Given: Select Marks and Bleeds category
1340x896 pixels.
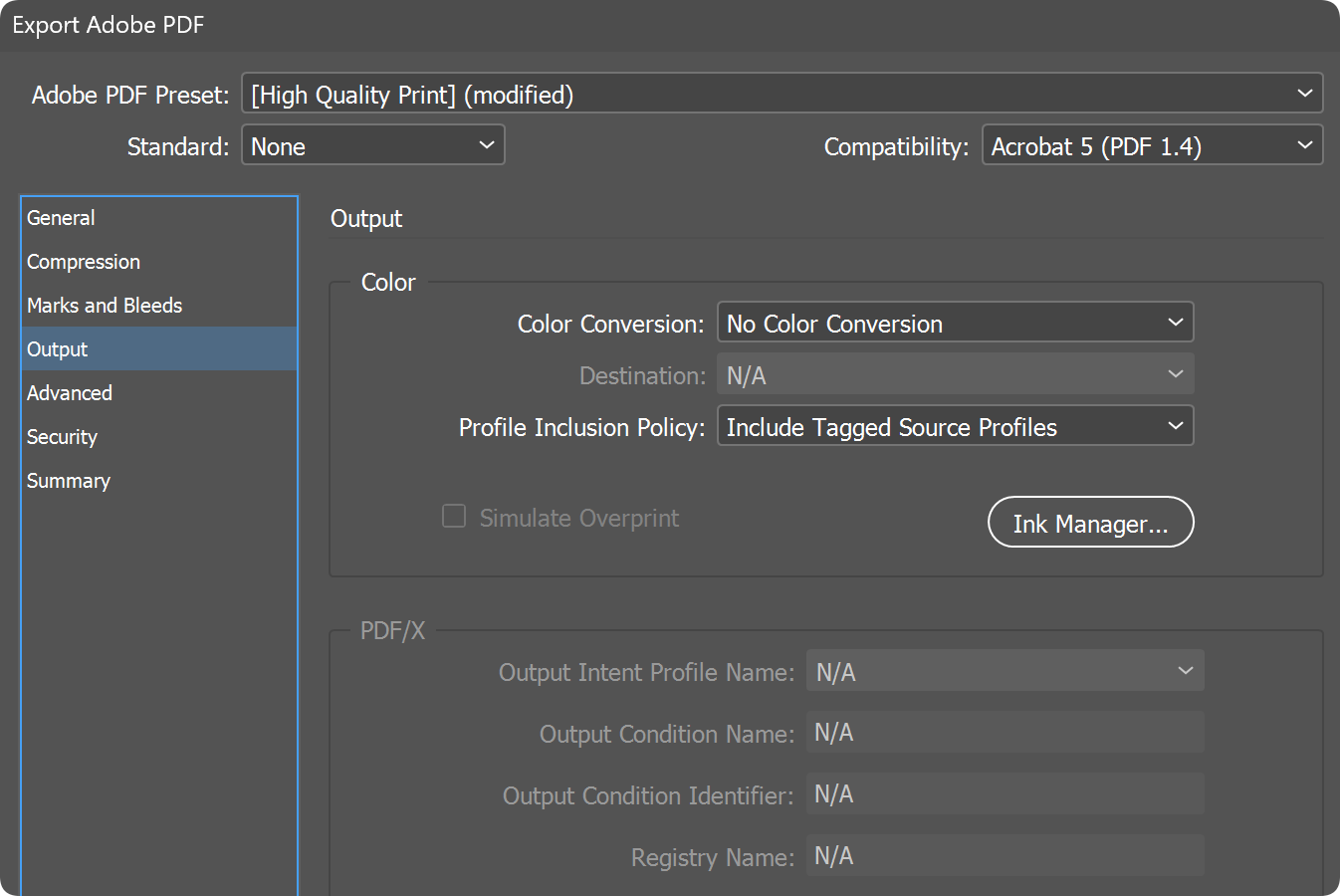Looking at the screenshot, I should point(159,306).
